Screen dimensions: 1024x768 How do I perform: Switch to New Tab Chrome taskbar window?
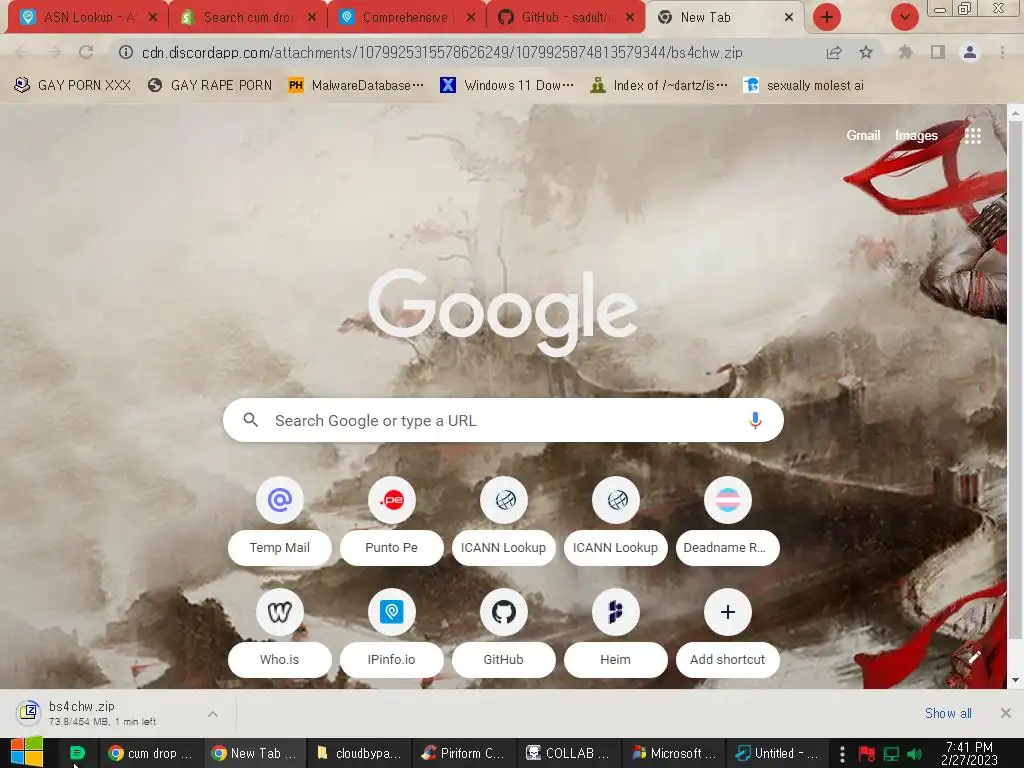click(x=255, y=753)
